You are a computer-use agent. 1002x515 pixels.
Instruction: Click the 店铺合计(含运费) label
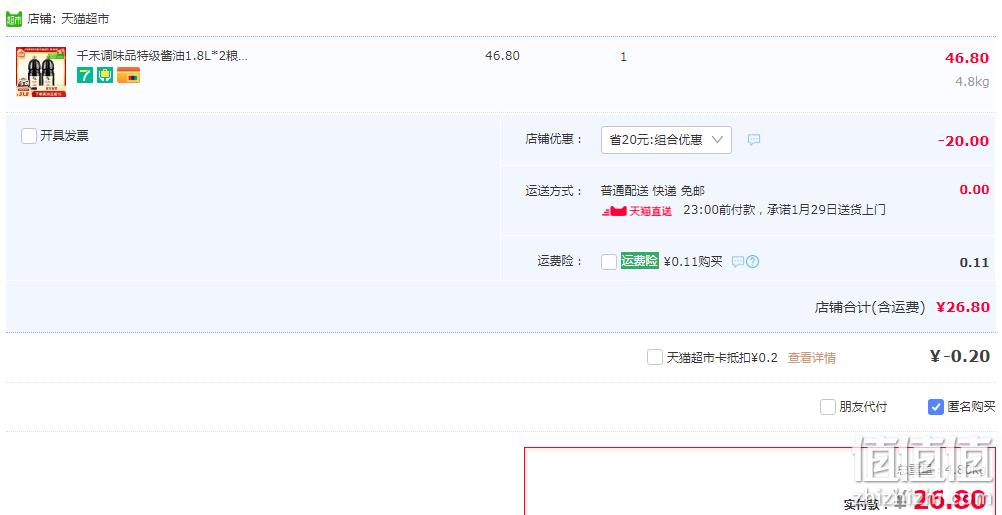870,307
